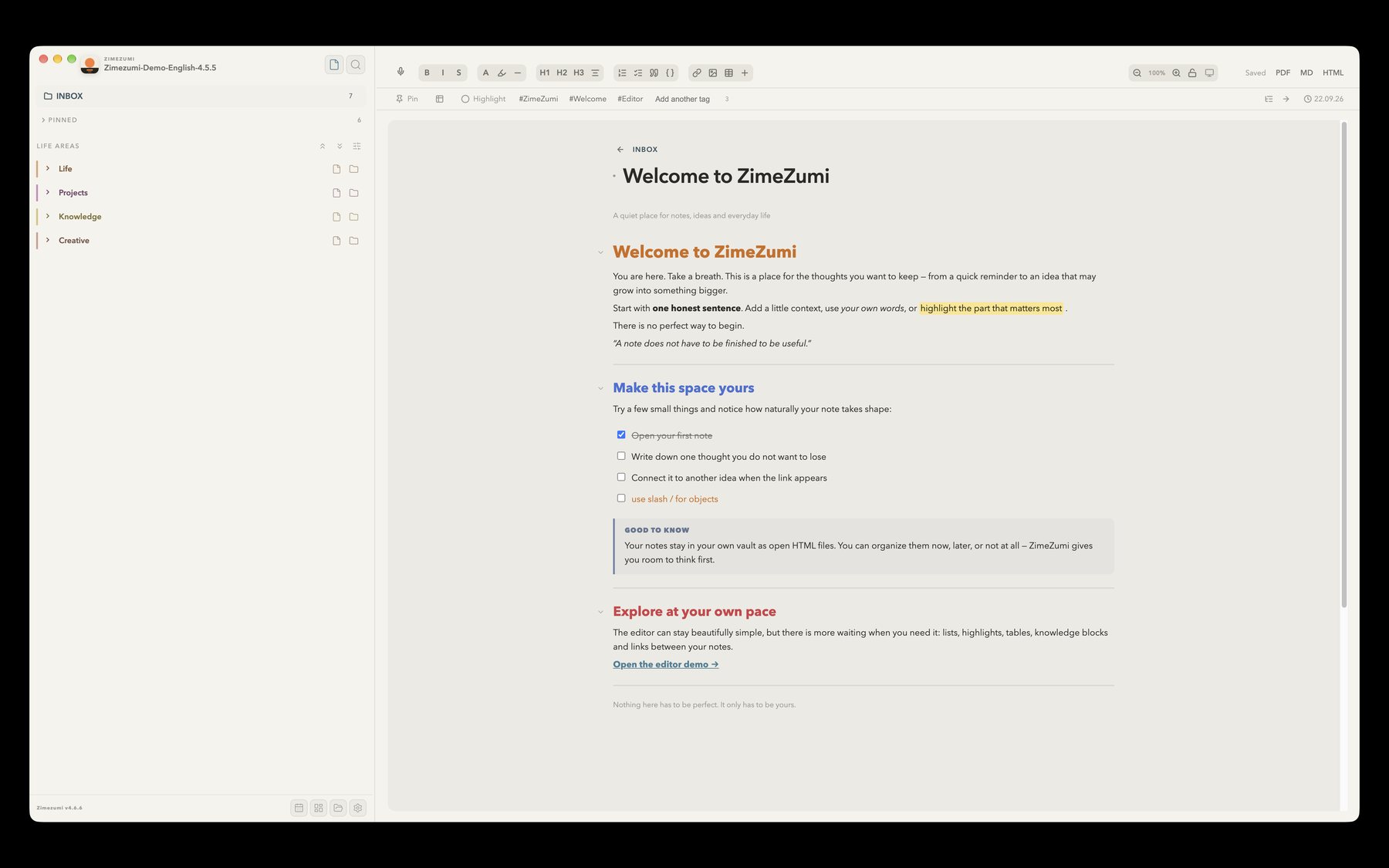Insert a table from the toolbar
The width and height of the screenshot is (1389, 868).
pyautogui.click(x=728, y=73)
